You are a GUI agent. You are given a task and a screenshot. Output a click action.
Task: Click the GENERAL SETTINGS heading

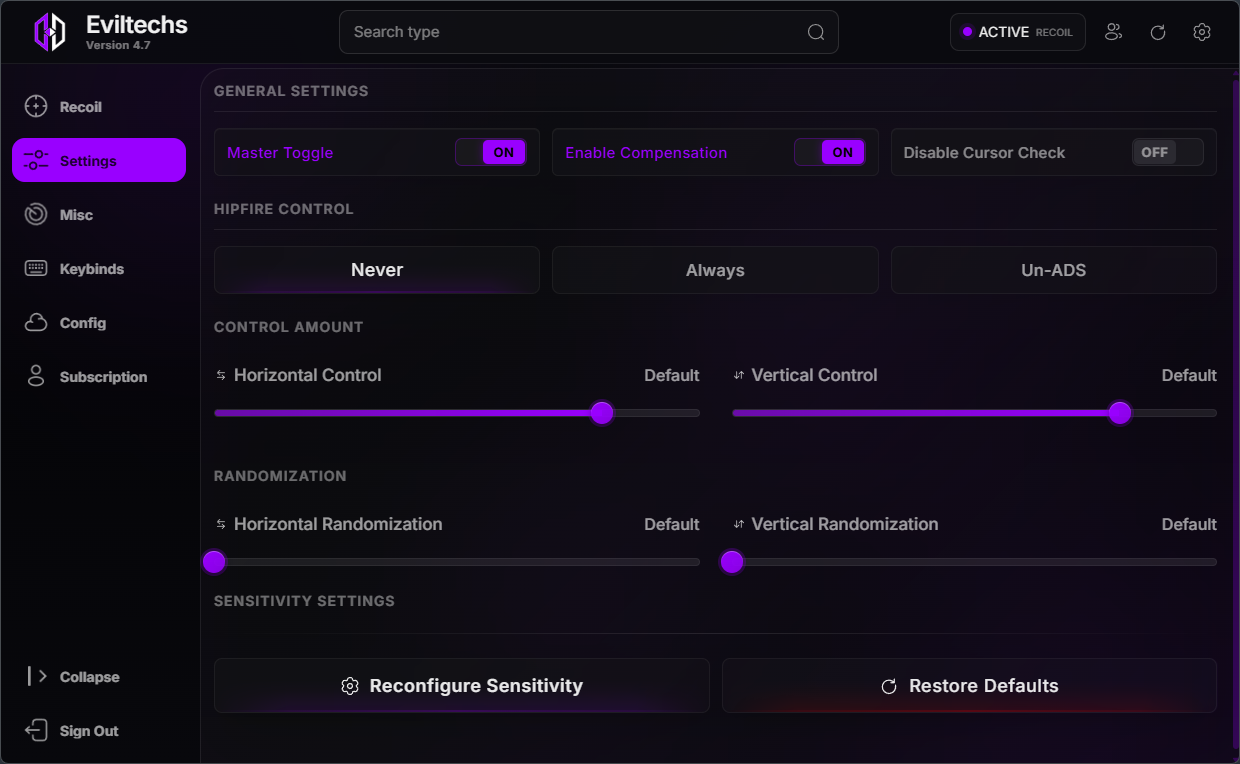tap(291, 91)
